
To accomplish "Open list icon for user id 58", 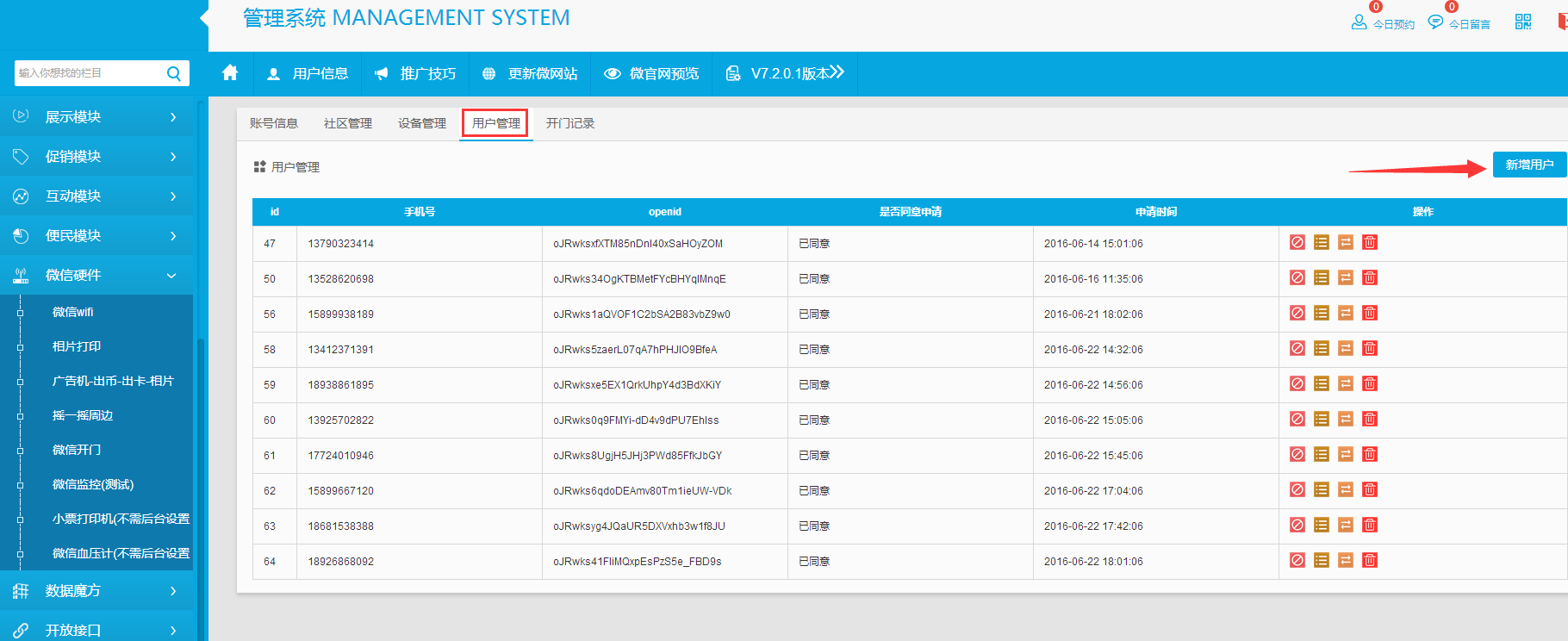I will [x=1322, y=348].
